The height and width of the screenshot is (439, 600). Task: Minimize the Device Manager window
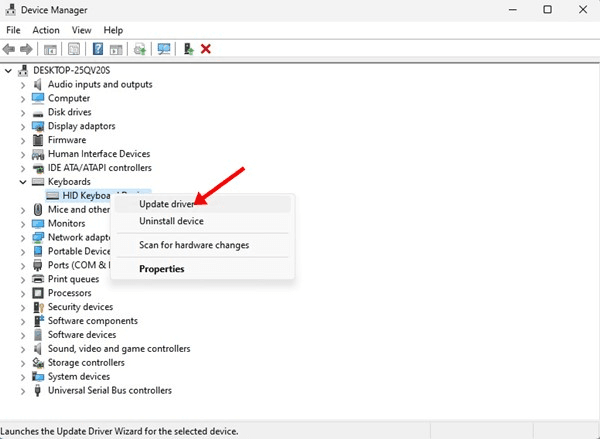tap(513, 10)
